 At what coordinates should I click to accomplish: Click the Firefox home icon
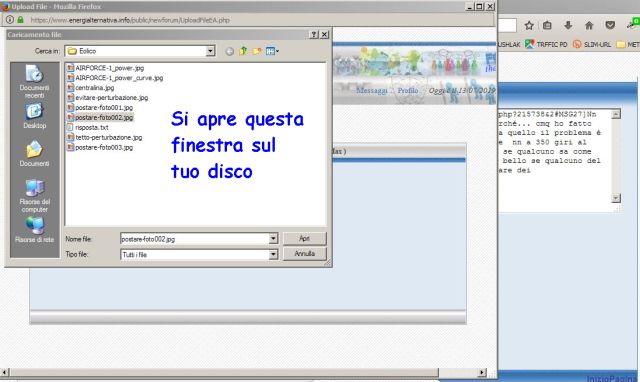click(589, 26)
